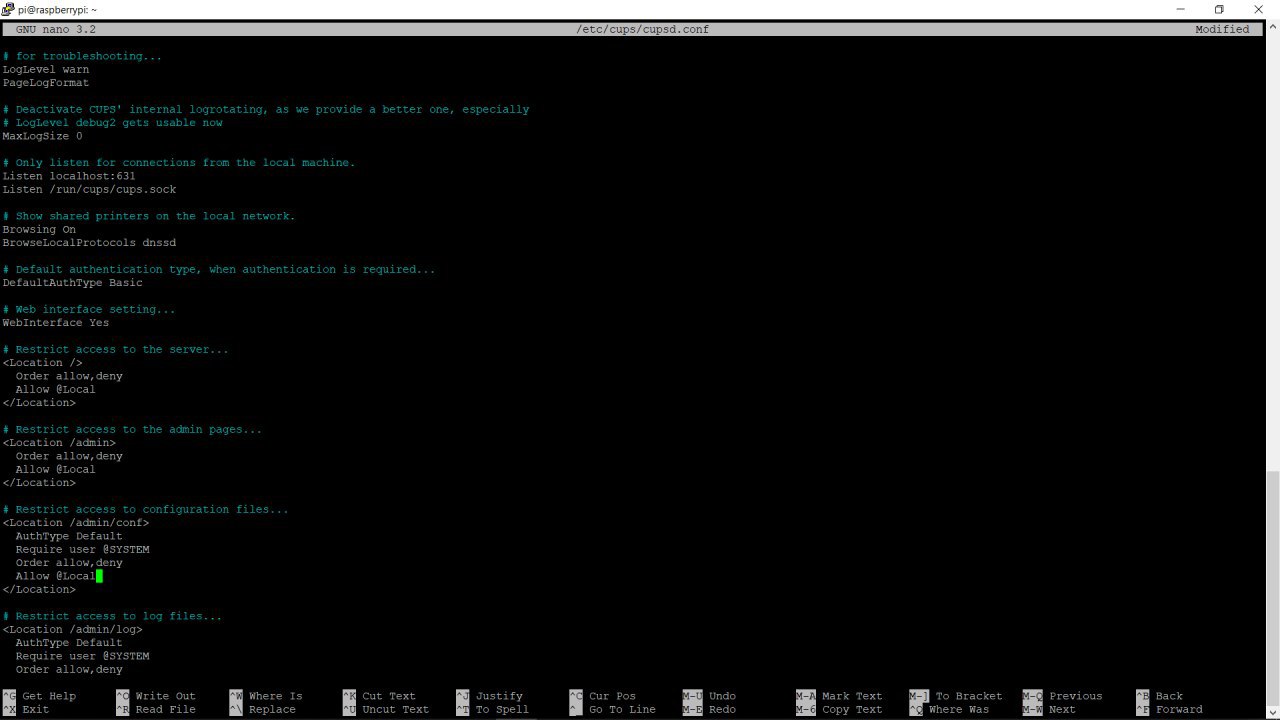Click the '<Location /admin/log>' tag line
This screenshot has width=1280, height=720.
point(72,630)
